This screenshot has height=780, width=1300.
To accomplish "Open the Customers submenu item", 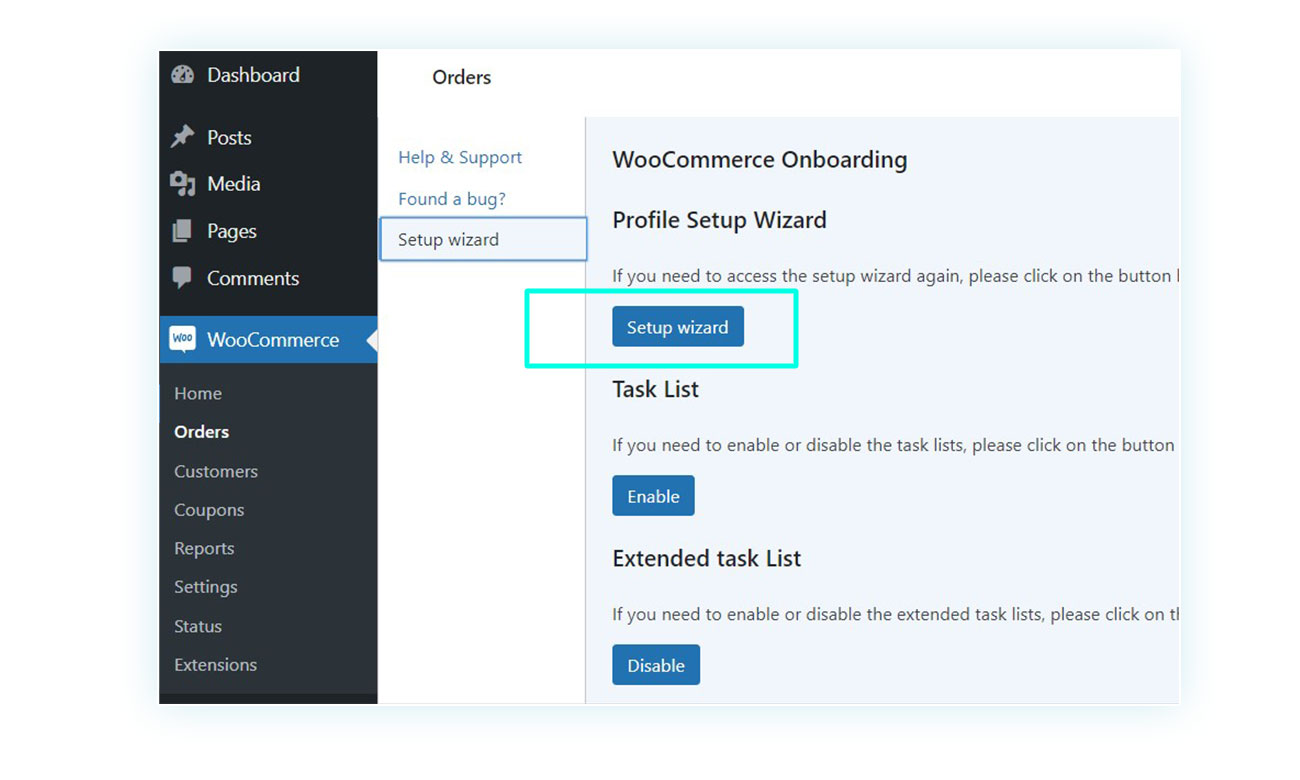I will click(x=216, y=471).
